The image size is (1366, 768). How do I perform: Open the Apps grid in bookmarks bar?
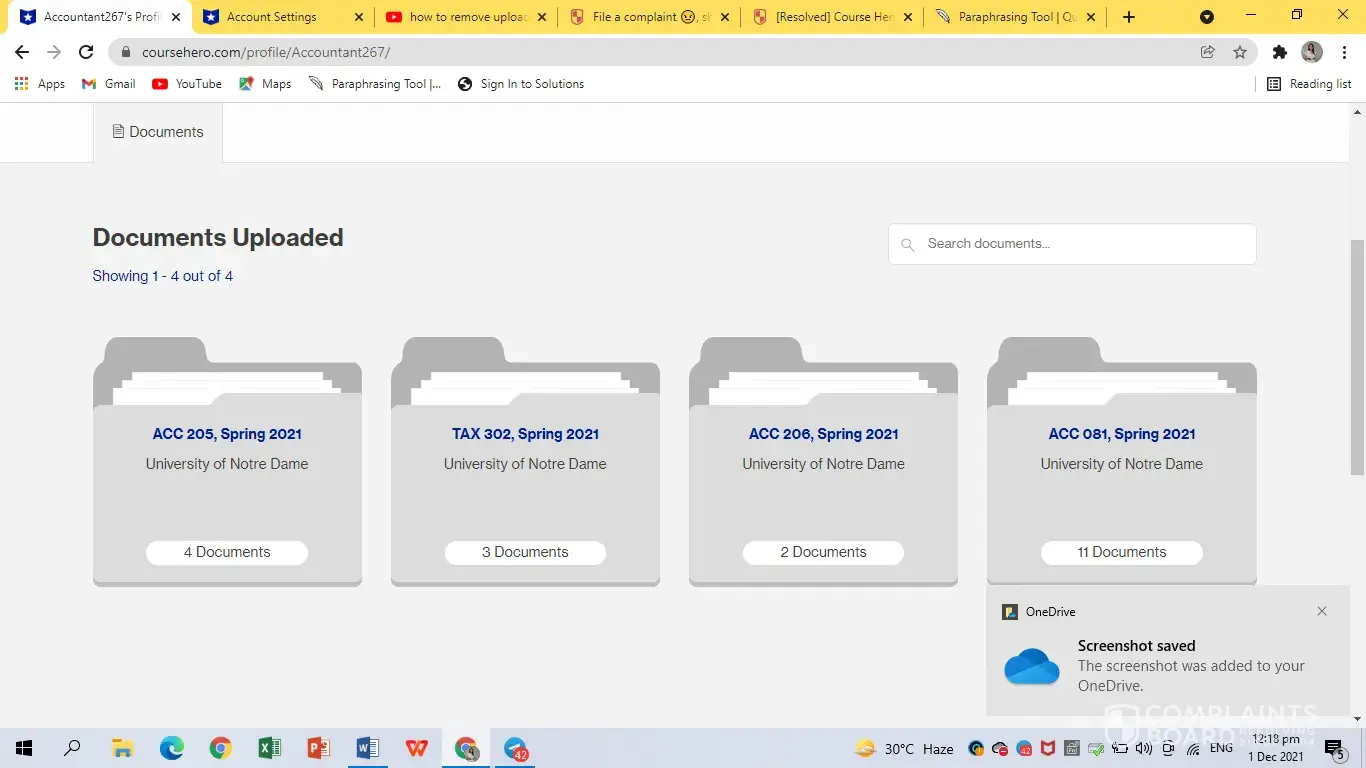click(x=40, y=84)
